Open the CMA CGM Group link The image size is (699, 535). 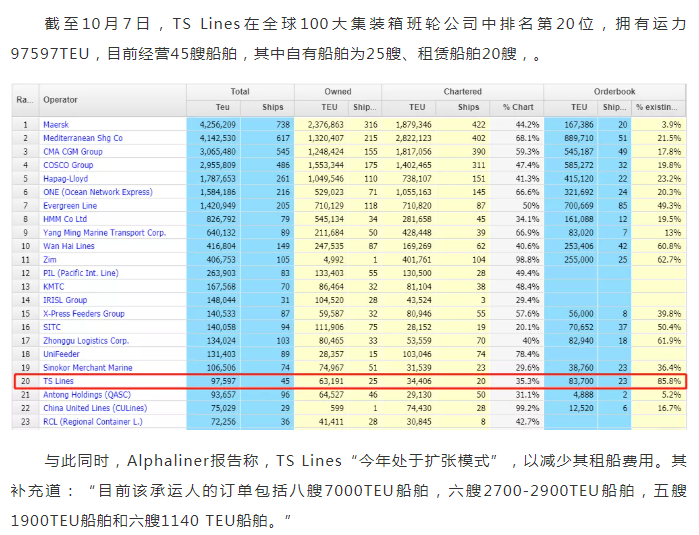(73, 152)
